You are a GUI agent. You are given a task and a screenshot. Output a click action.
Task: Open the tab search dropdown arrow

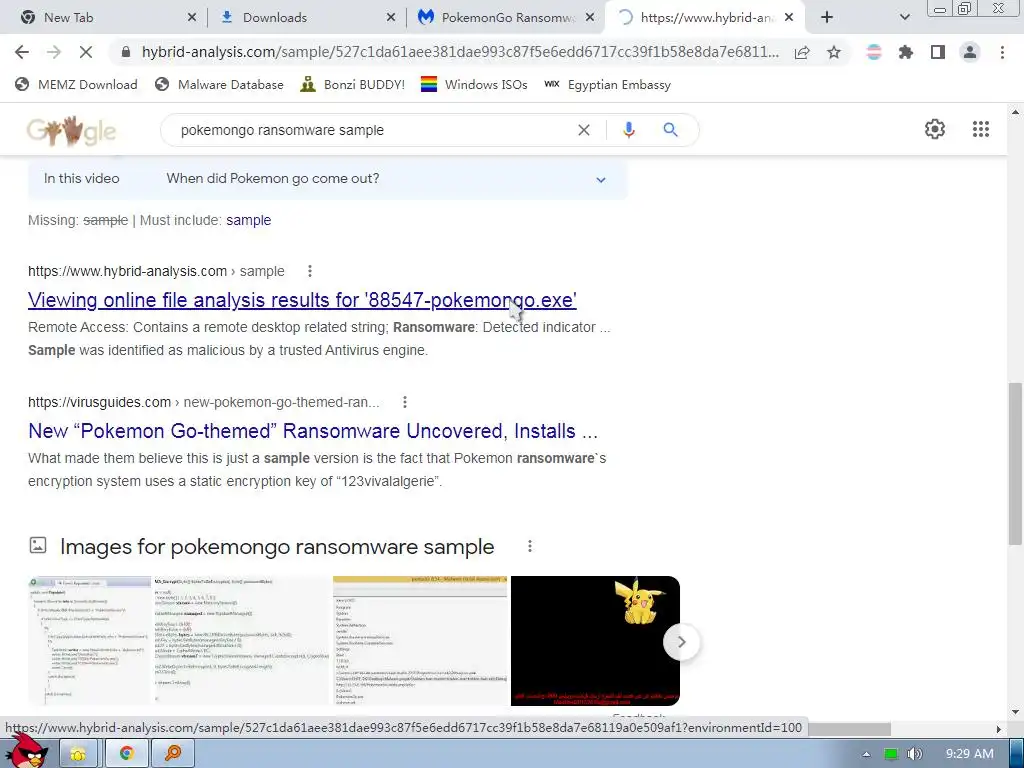tap(904, 18)
